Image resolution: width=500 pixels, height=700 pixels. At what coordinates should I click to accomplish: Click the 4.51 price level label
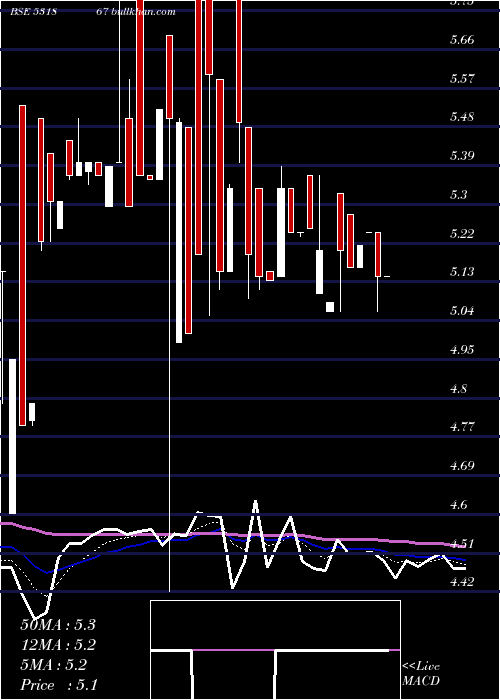pyautogui.click(x=462, y=543)
